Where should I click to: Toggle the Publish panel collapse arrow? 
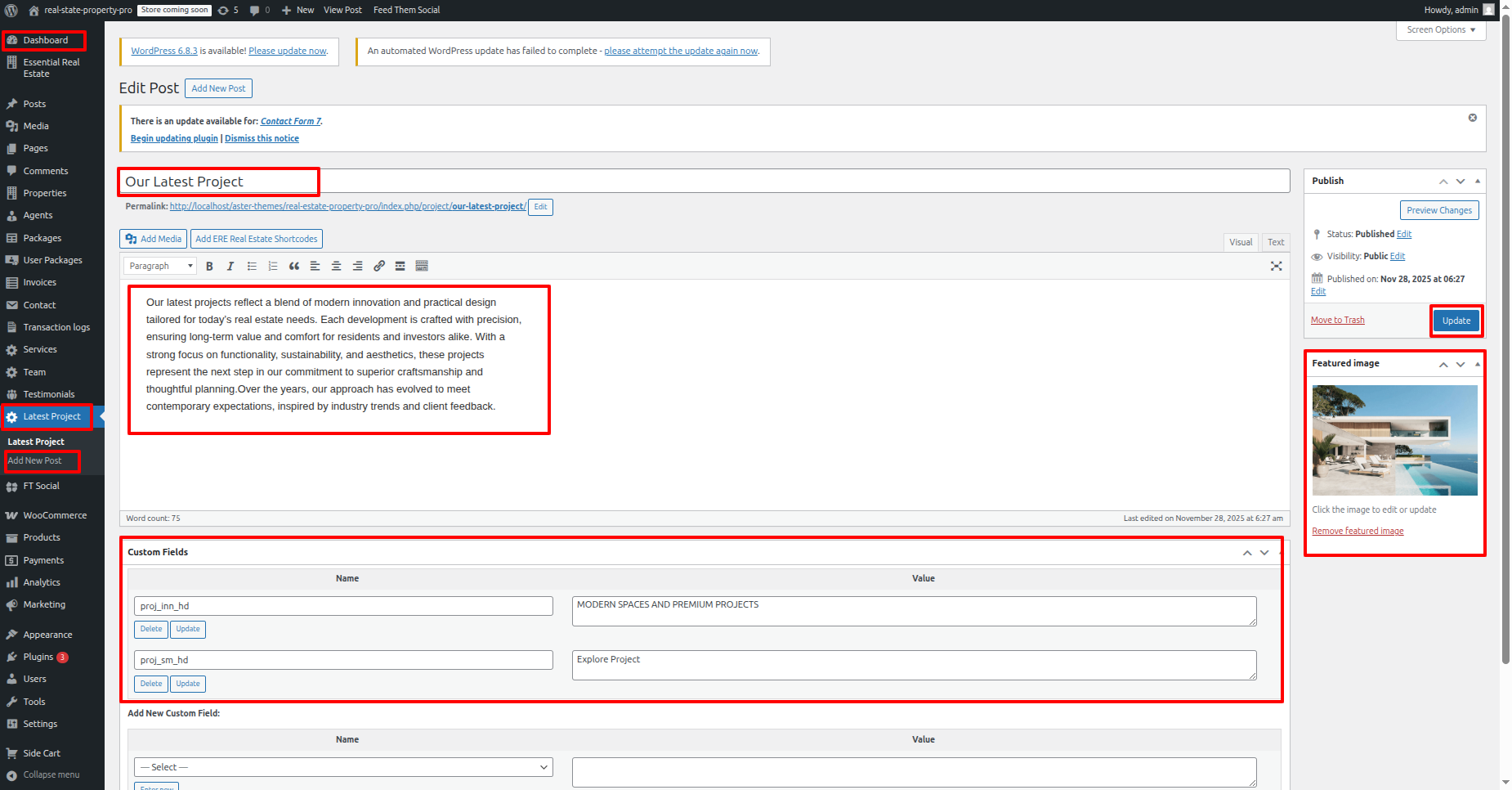point(1477,182)
